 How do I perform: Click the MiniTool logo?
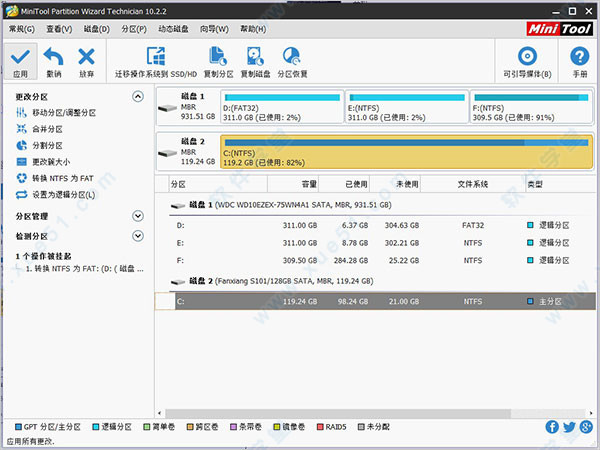559,29
